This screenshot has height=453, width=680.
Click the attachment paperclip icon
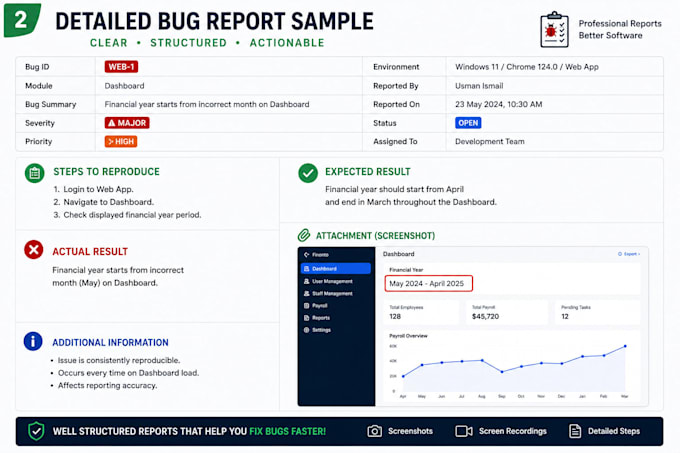[x=304, y=235]
